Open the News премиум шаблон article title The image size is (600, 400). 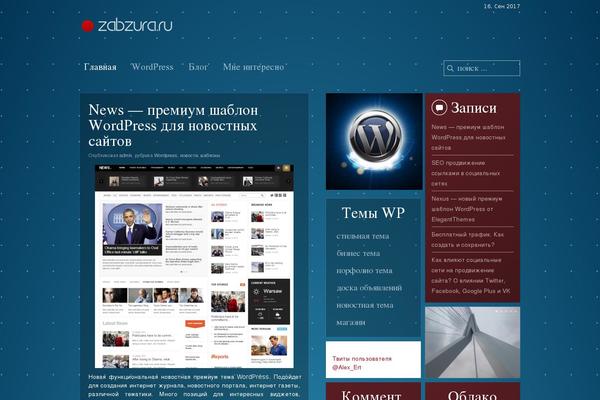coord(173,126)
